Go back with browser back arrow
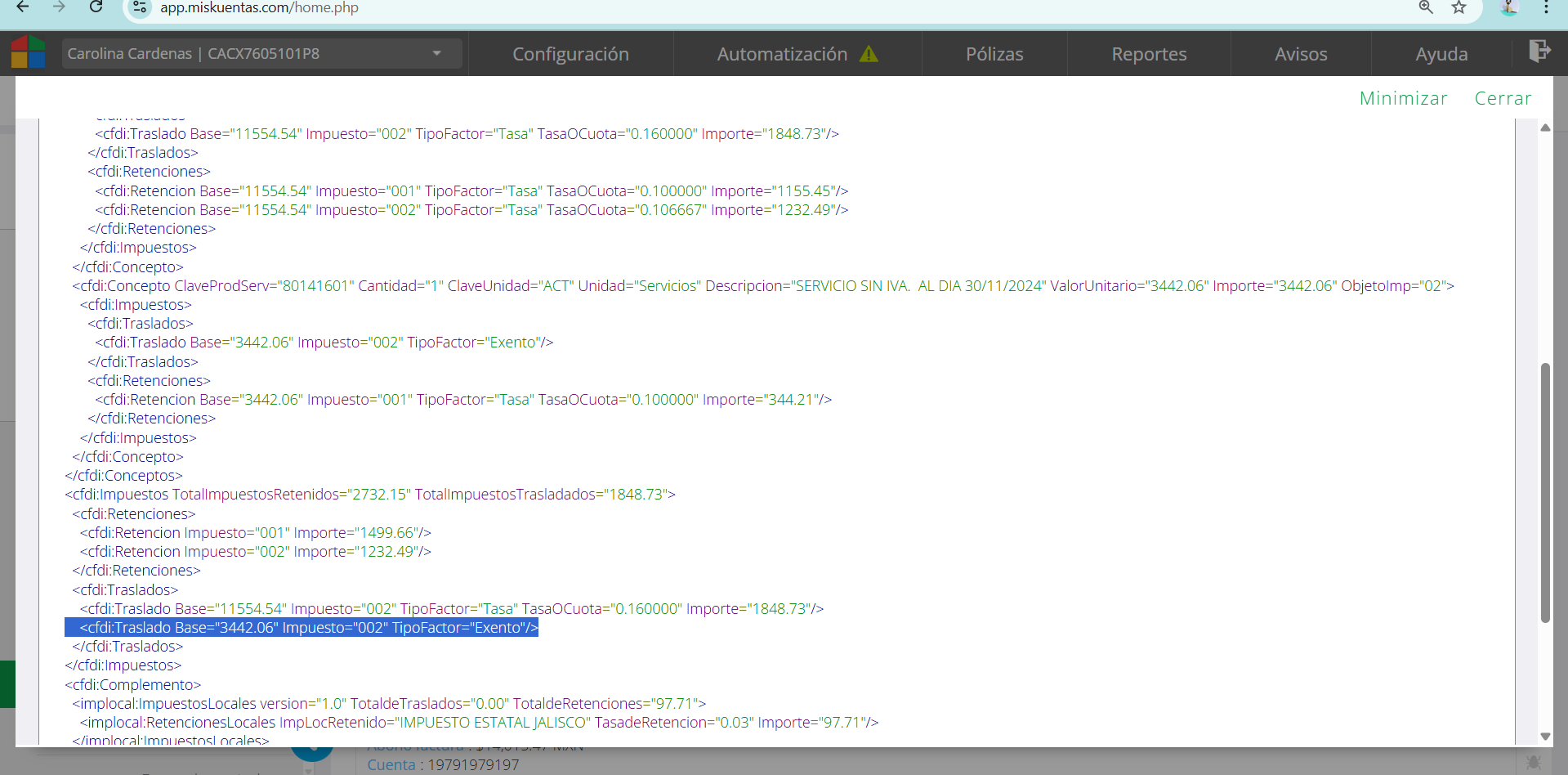 [23, 7]
